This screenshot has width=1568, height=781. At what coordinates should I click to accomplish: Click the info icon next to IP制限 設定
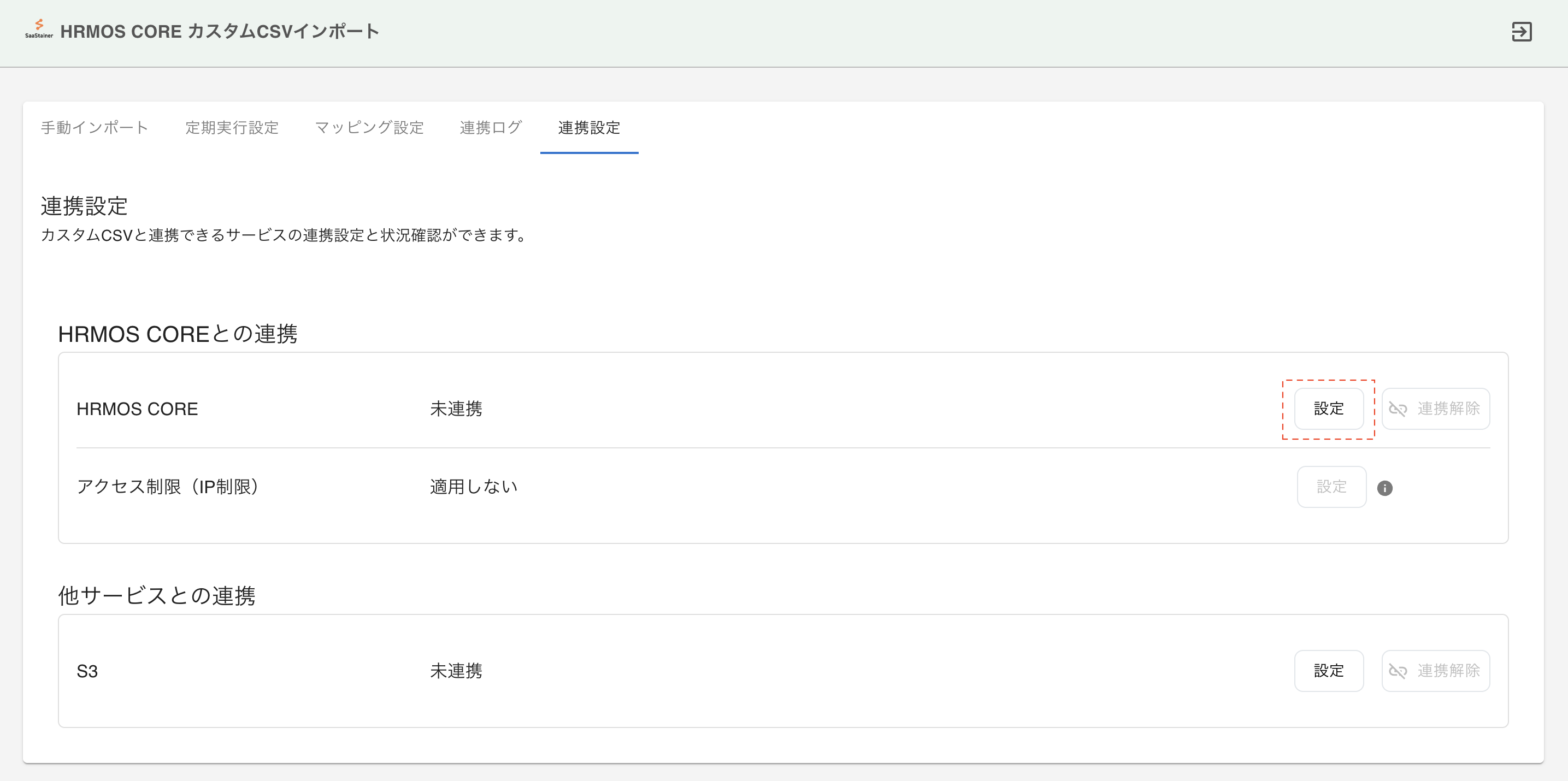(1386, 487)
